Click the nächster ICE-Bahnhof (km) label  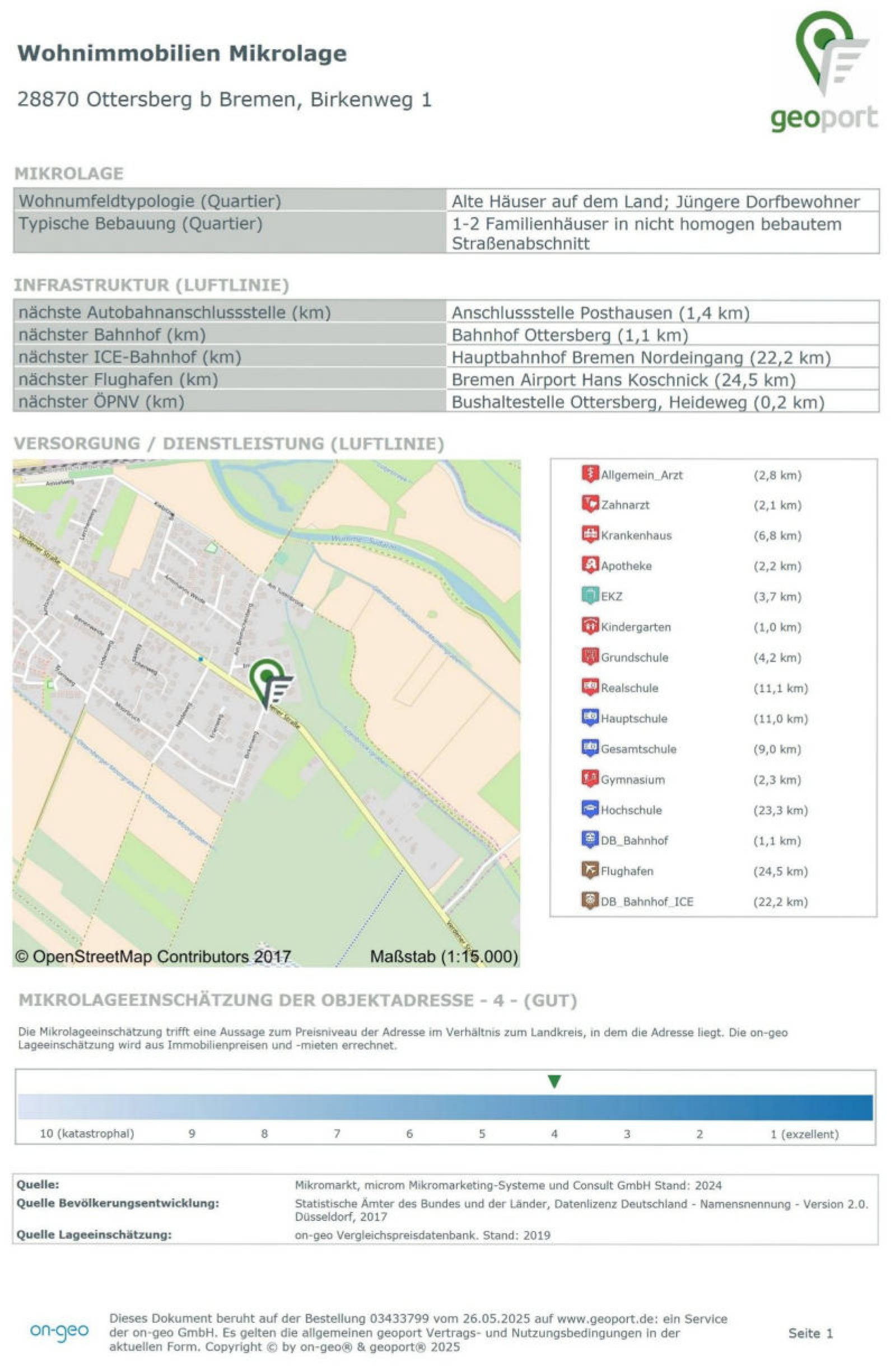[130, 357]
